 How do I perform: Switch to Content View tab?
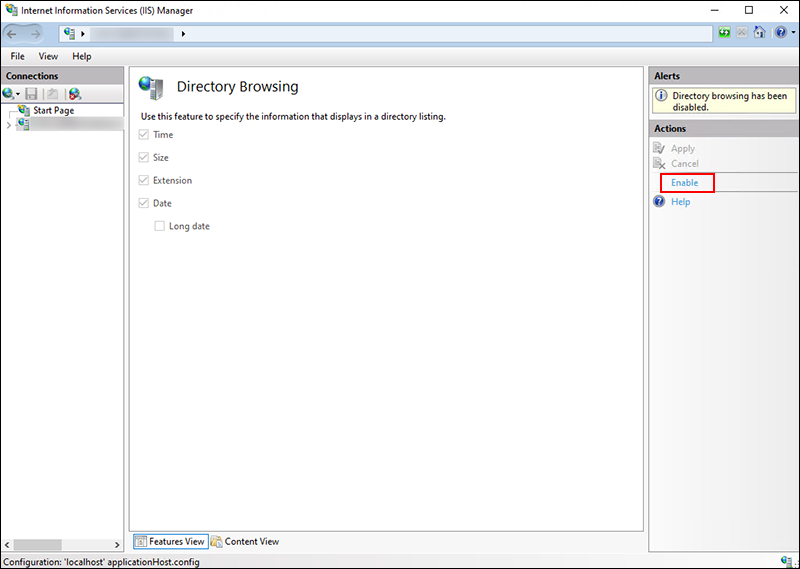245,541
